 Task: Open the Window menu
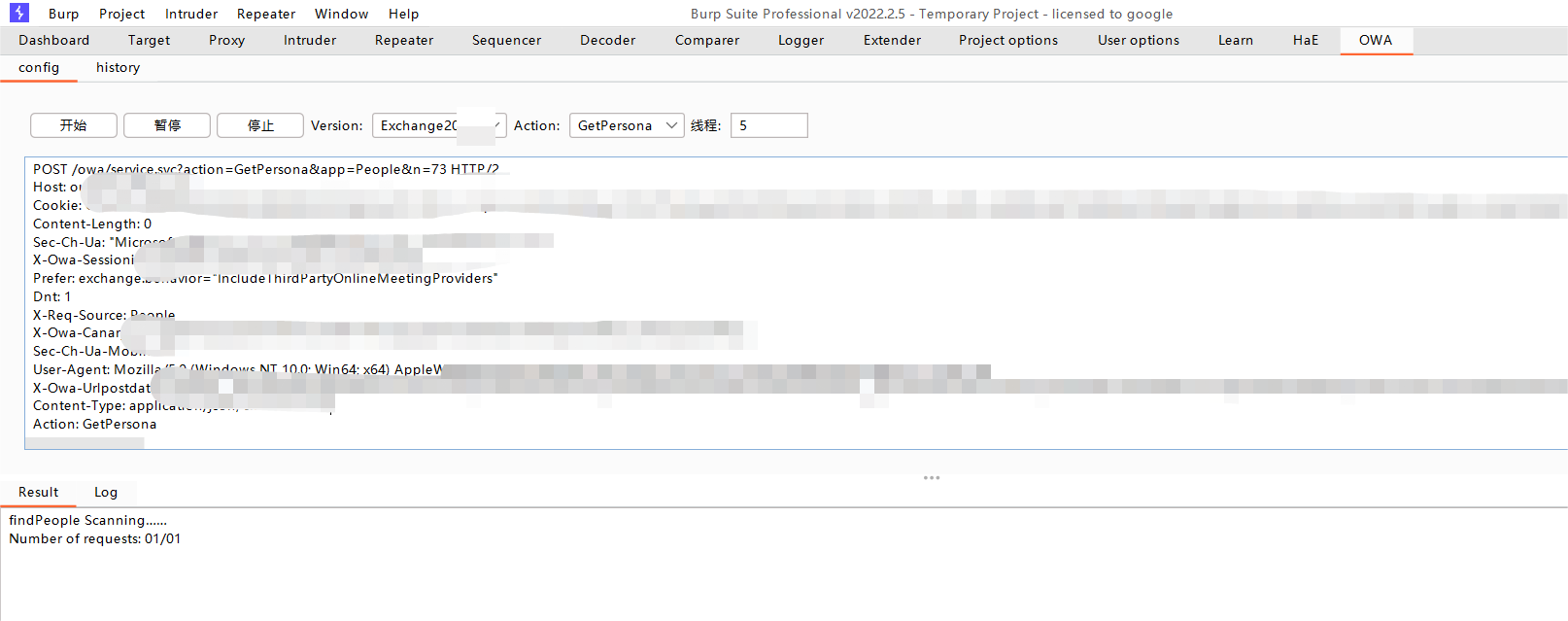(x=341, y=14)
